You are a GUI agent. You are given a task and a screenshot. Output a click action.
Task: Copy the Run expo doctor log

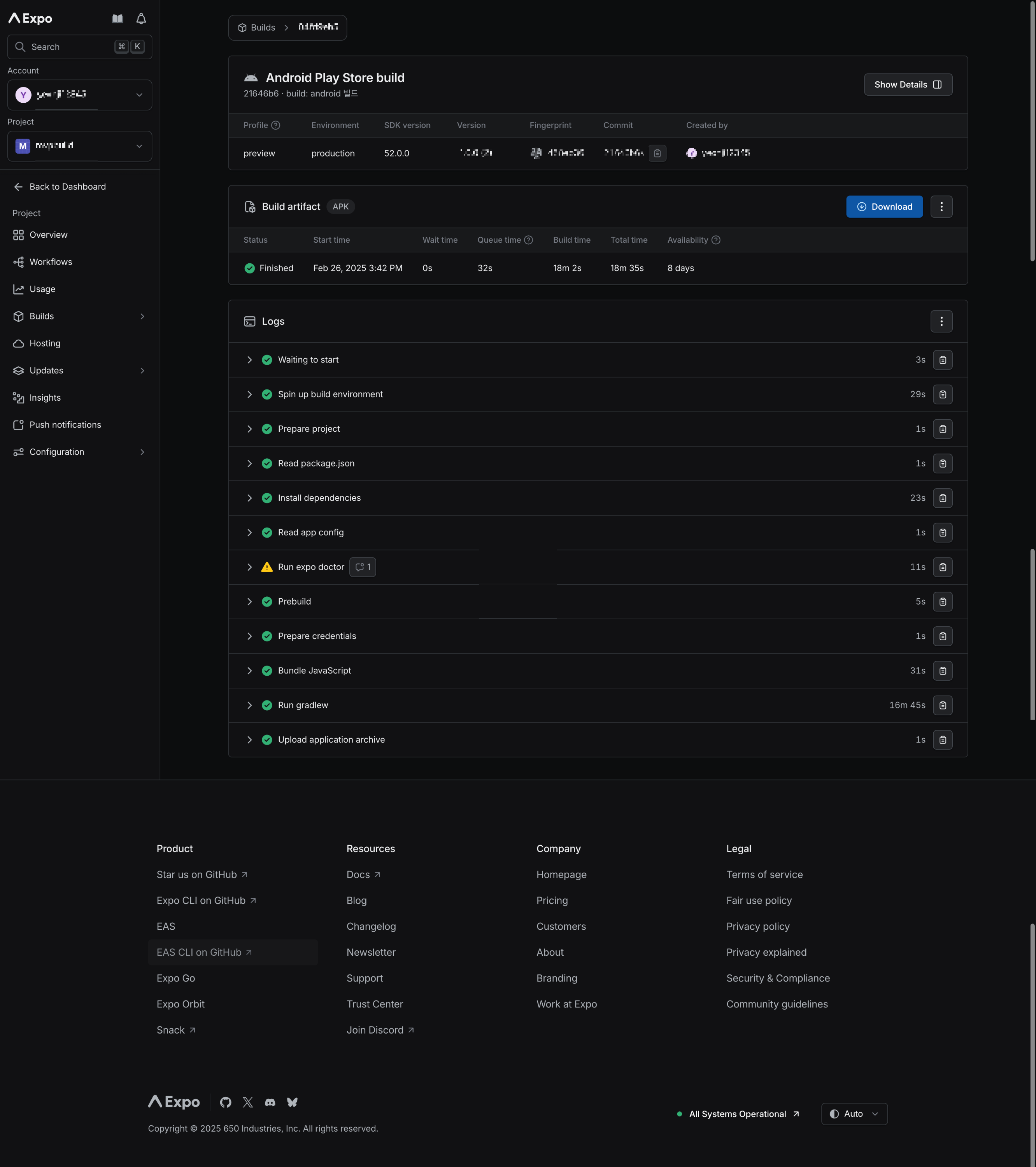click(x=942, y=567)
